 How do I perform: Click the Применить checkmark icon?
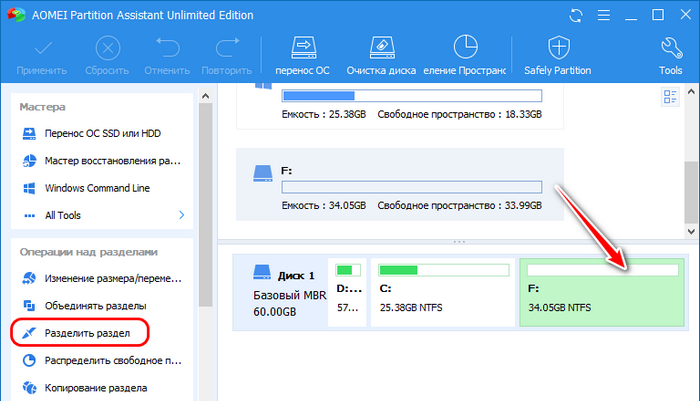tap(43, 48)
